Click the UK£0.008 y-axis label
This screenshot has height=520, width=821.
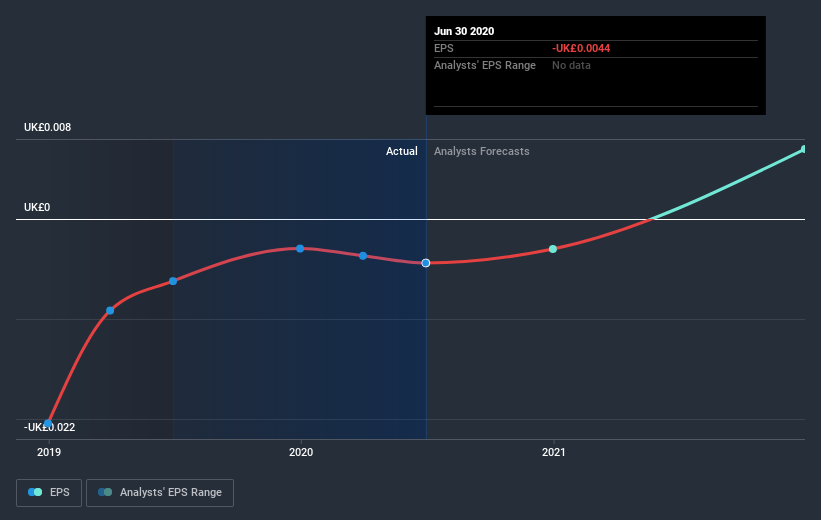tap(47, 127)
